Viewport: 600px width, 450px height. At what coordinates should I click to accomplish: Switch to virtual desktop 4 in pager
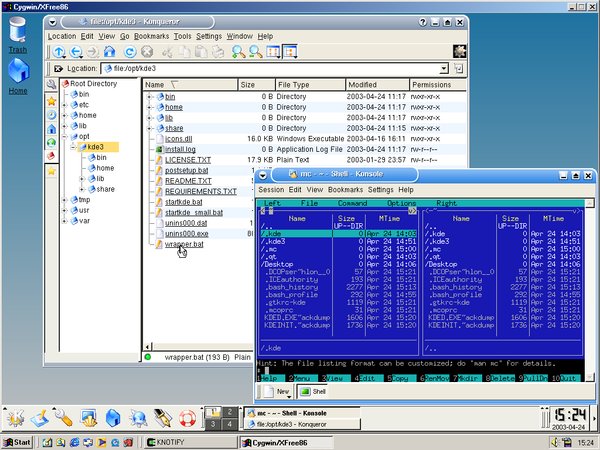(230, 424)
